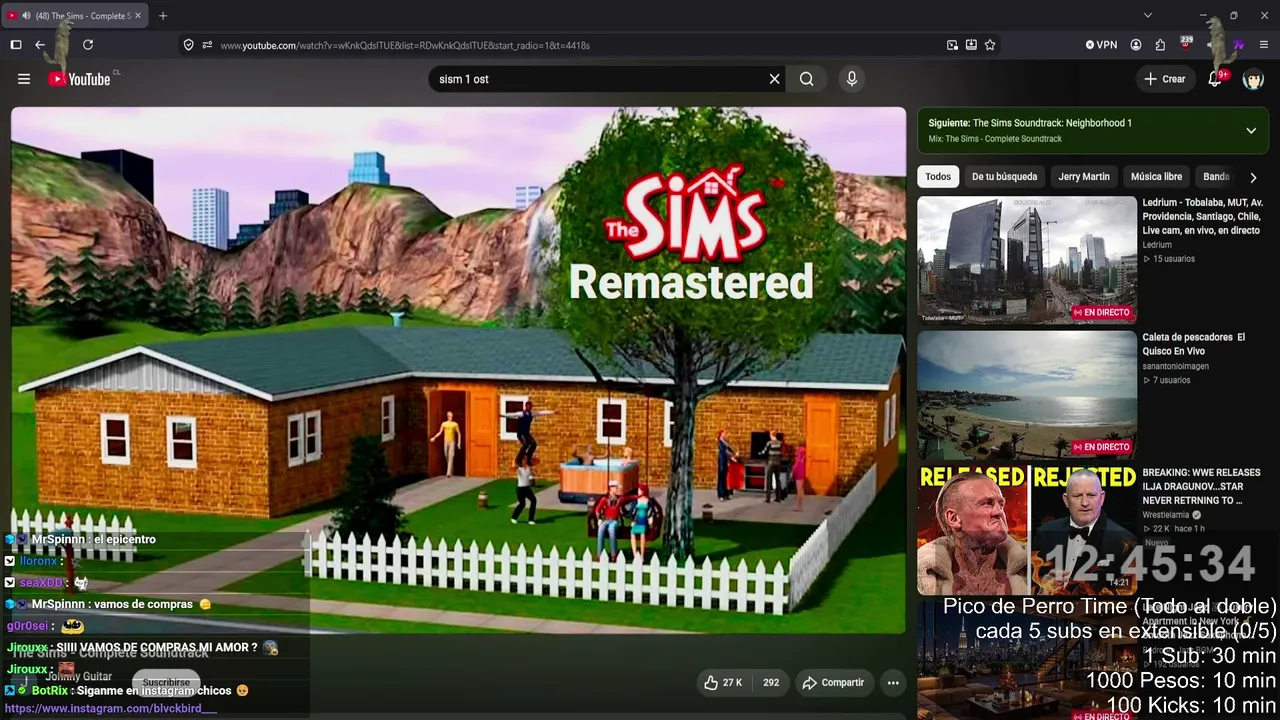Open the 'Ledrium - Tobalaba, MUT' video title
This screenshot has height=720, width=1280.
click(1204, 216)
